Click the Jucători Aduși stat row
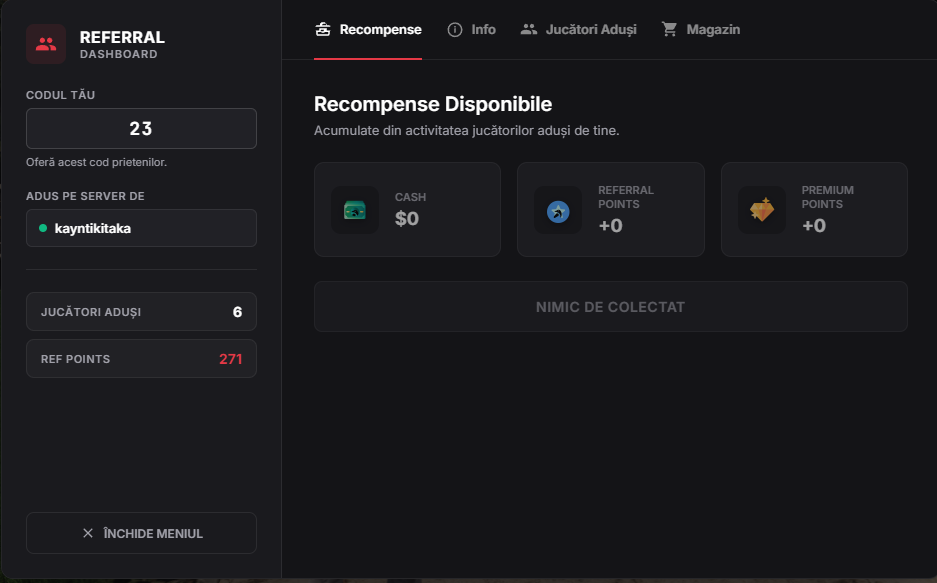Viewport: 937px width, 583px height. pos(142,312)
